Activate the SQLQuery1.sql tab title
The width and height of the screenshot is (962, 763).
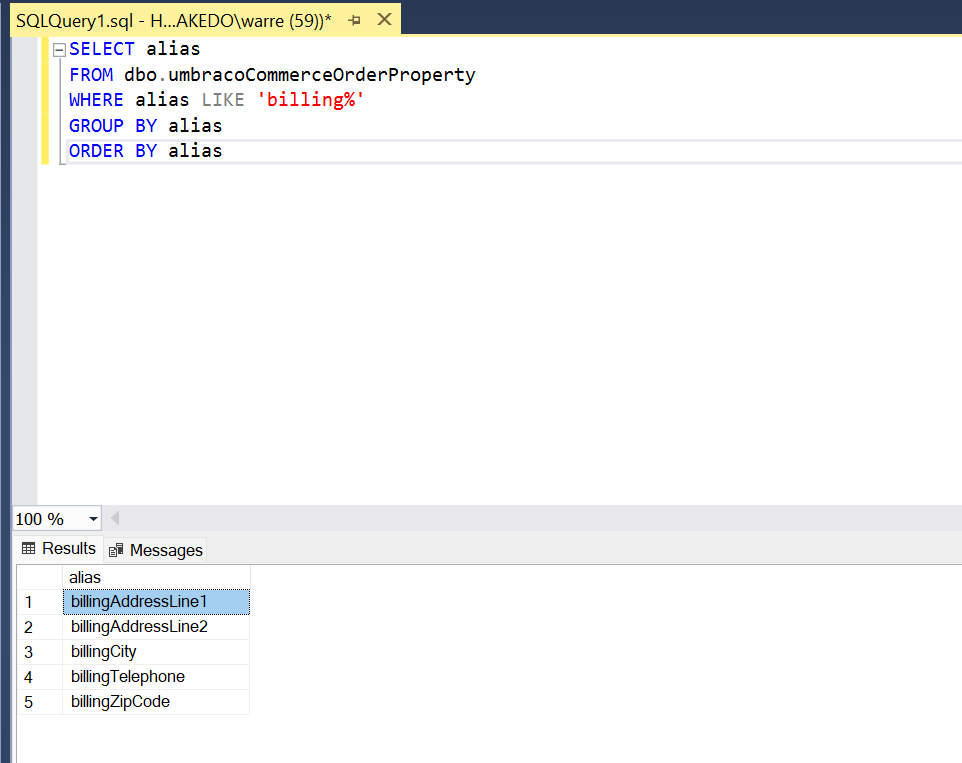(172, 20)
